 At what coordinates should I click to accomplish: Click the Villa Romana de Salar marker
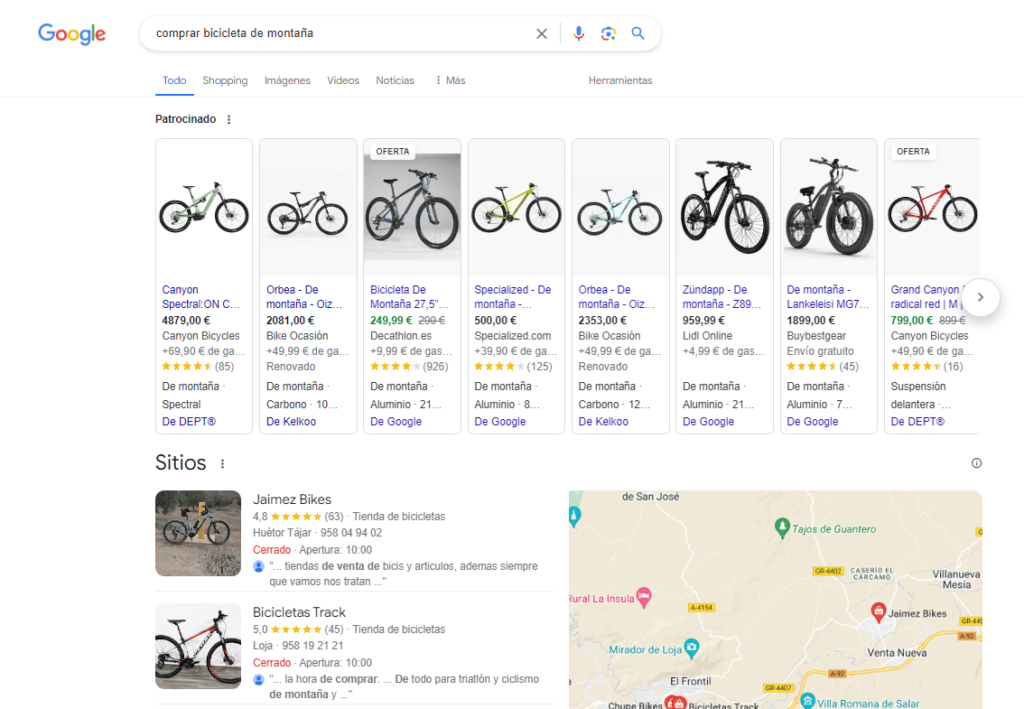coord(808,701)
